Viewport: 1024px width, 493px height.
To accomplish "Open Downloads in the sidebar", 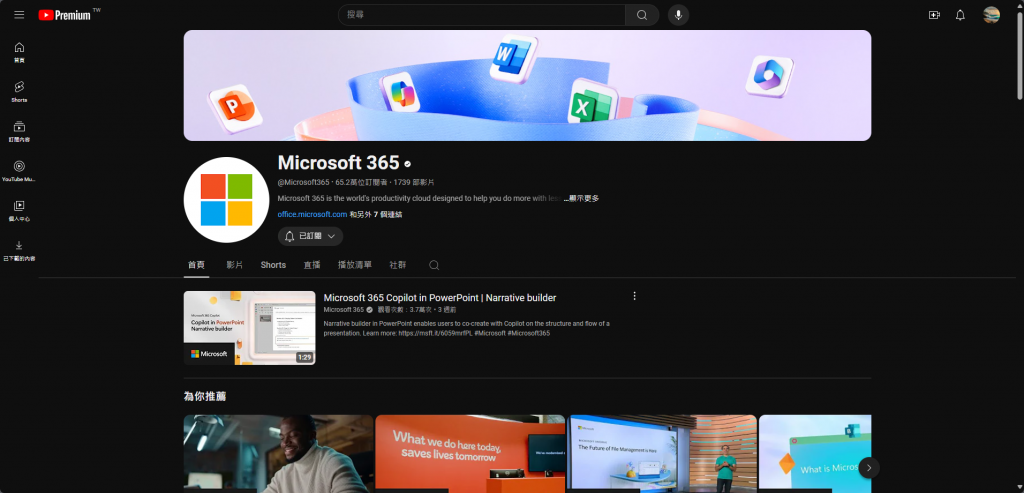I will 19,251.
